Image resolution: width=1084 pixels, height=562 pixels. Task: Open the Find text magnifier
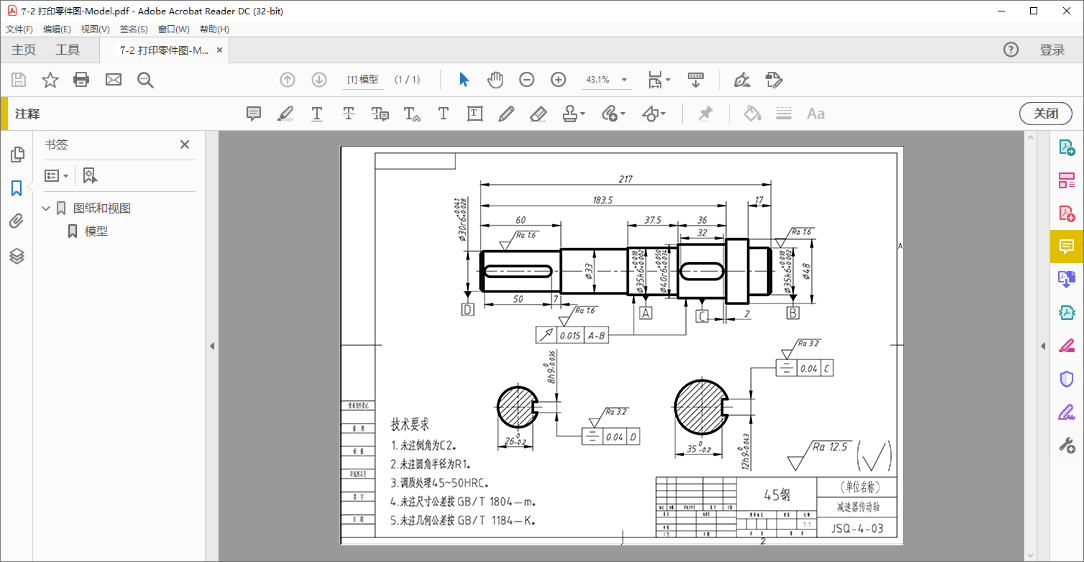pyautogui.click(x=145, y=80)
